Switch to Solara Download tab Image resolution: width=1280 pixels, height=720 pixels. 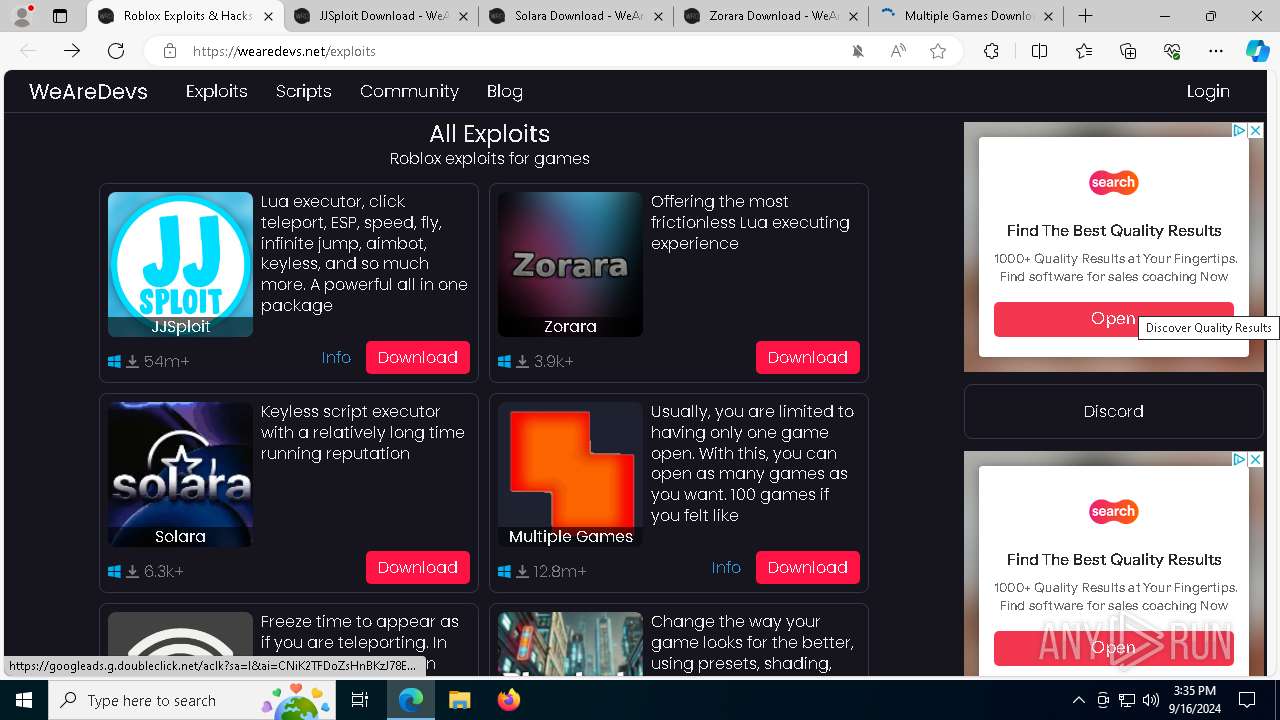click(578, 16)
